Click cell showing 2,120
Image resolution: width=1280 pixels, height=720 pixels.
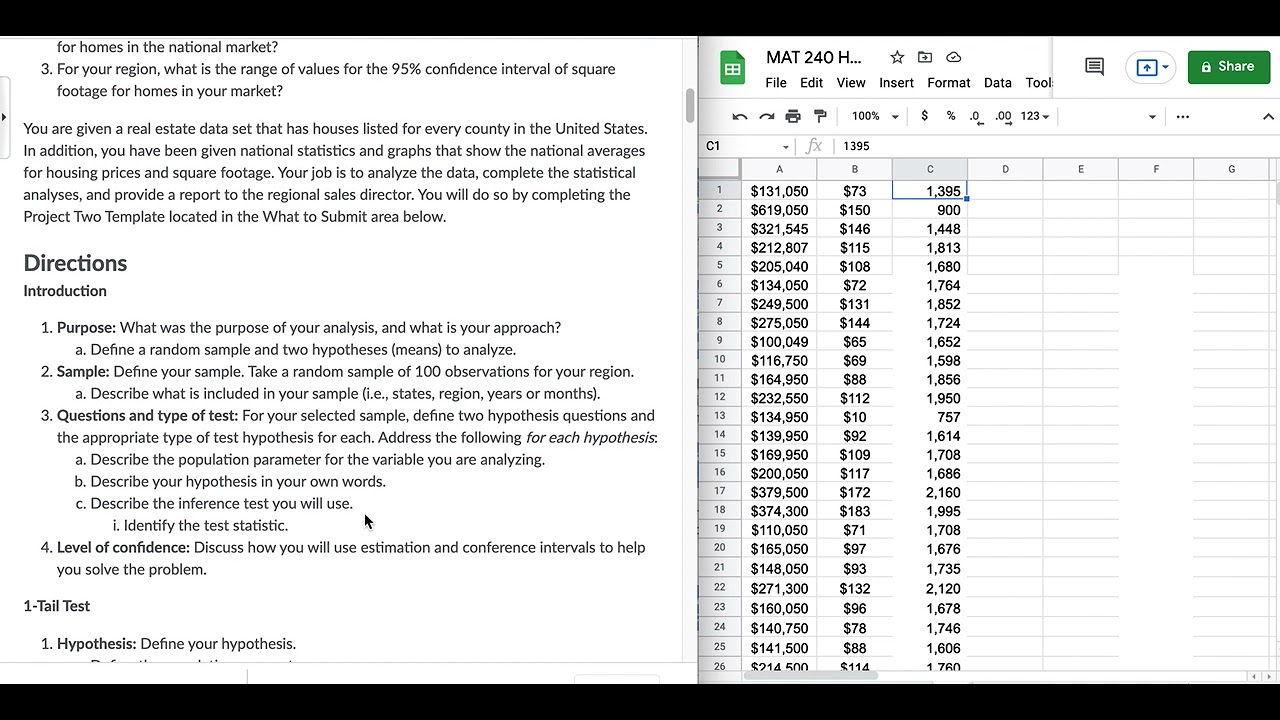pyautogui.click(x=930, y=589)
